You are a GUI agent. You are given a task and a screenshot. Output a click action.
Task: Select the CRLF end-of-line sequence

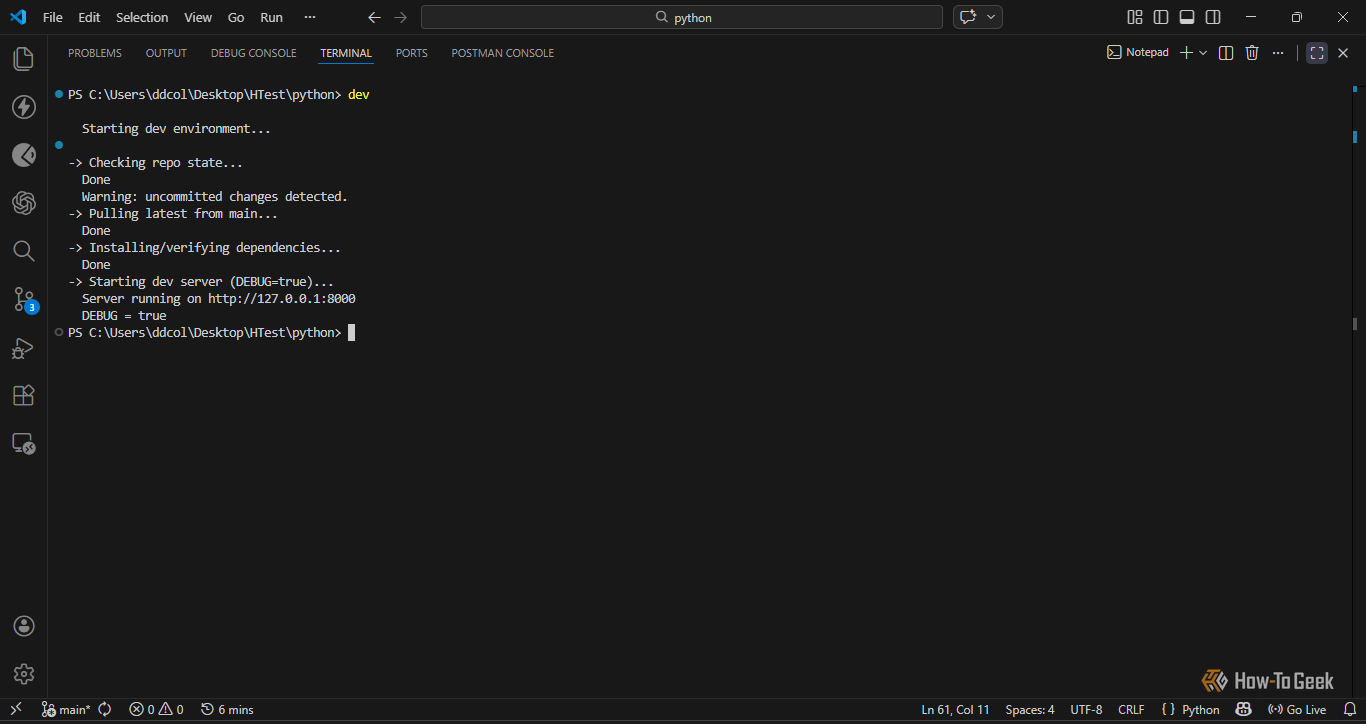click(x=1131, y=710)
